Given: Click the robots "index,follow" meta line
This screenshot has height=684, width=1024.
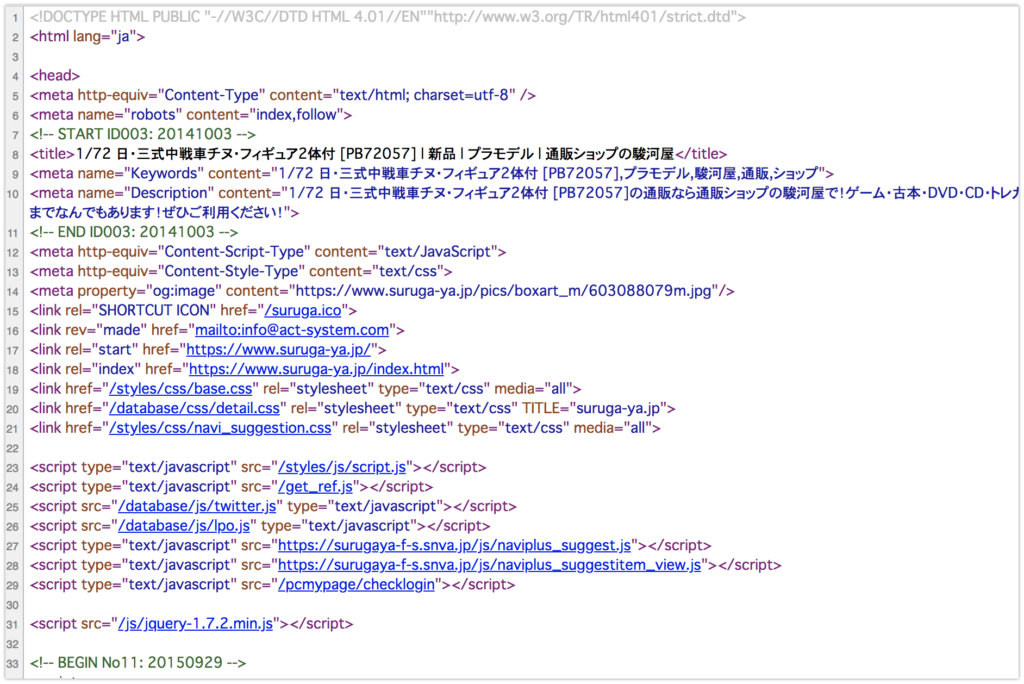Looking at the screenshot, I should pos(191,115).
